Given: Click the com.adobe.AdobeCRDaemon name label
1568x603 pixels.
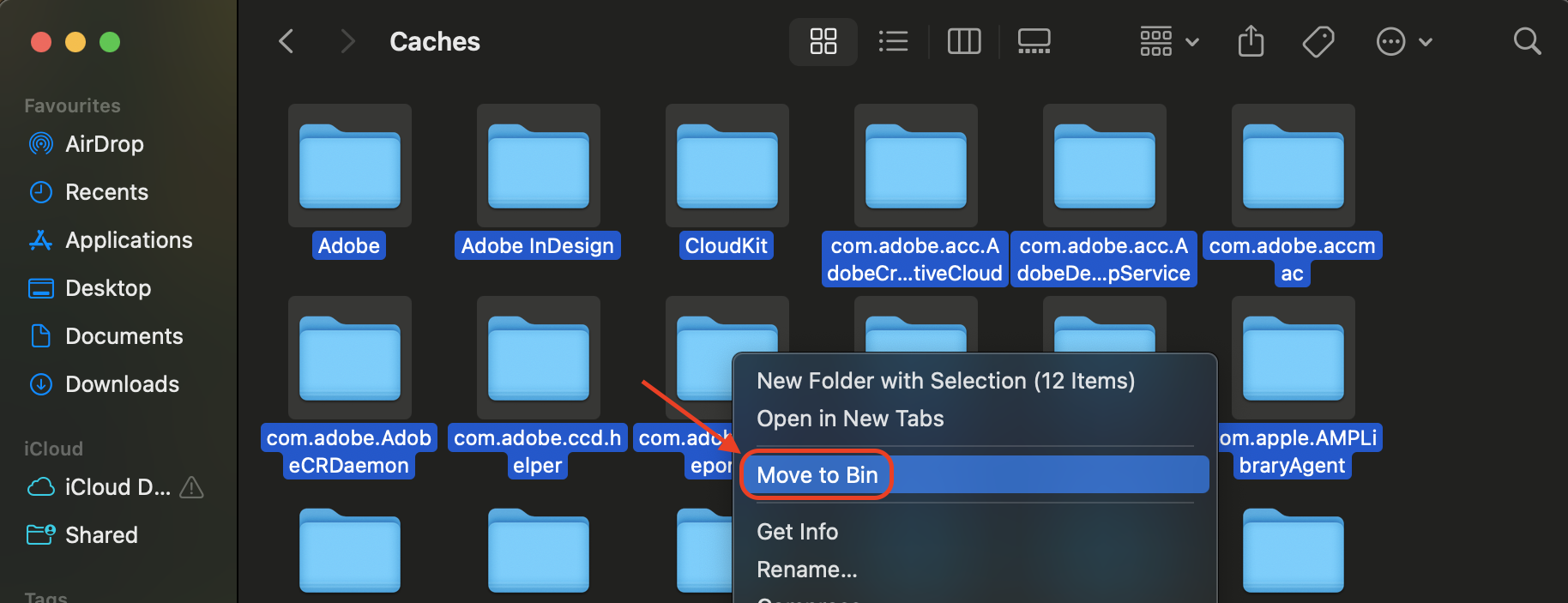Looking at the screenshot, I should 349,452.
